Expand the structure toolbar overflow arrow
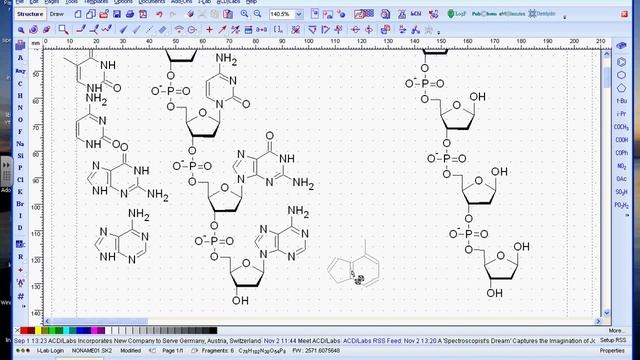This screenshot has width=640, height=360. pyautogui.click(x=439, y=32)
